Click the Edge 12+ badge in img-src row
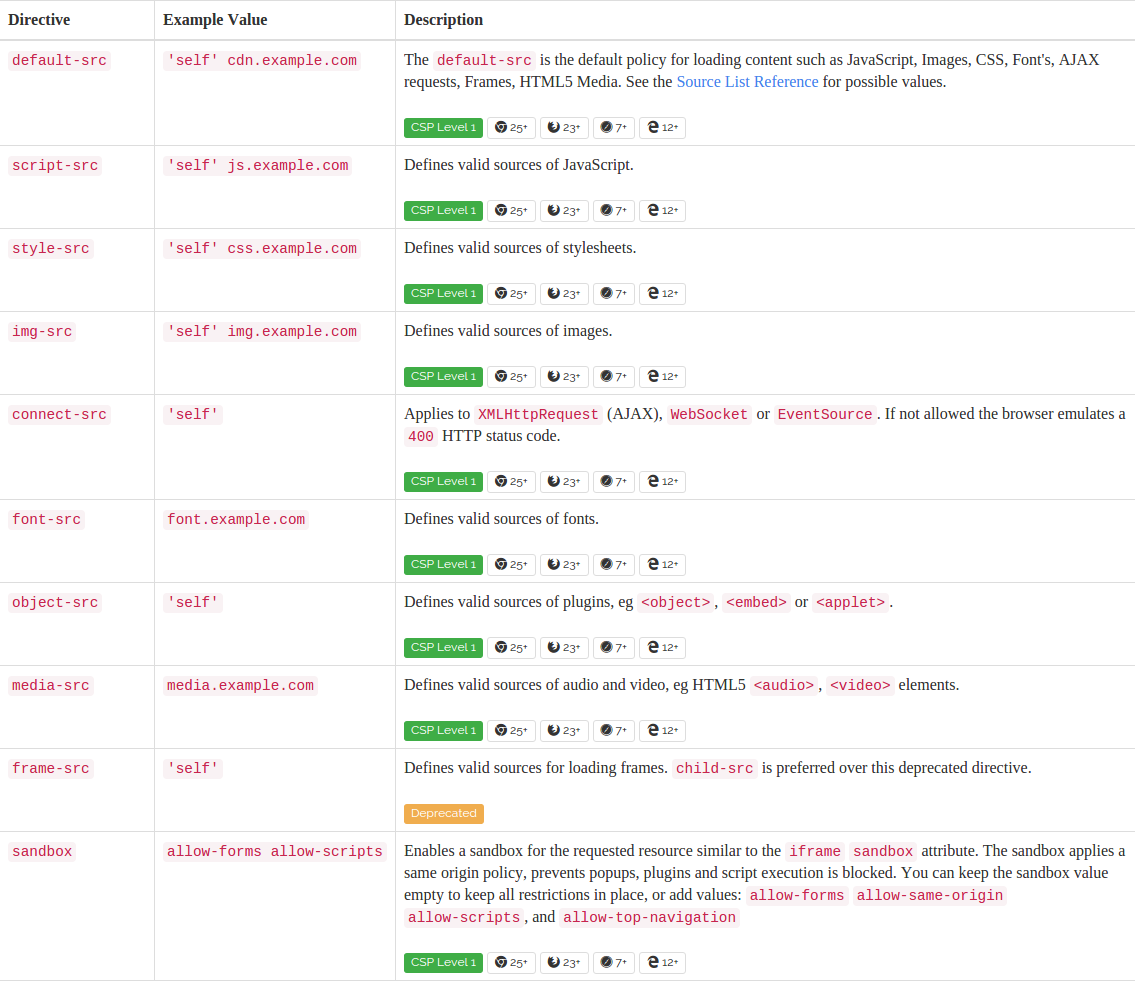The image size is (1135, 981). pos(662,377)
